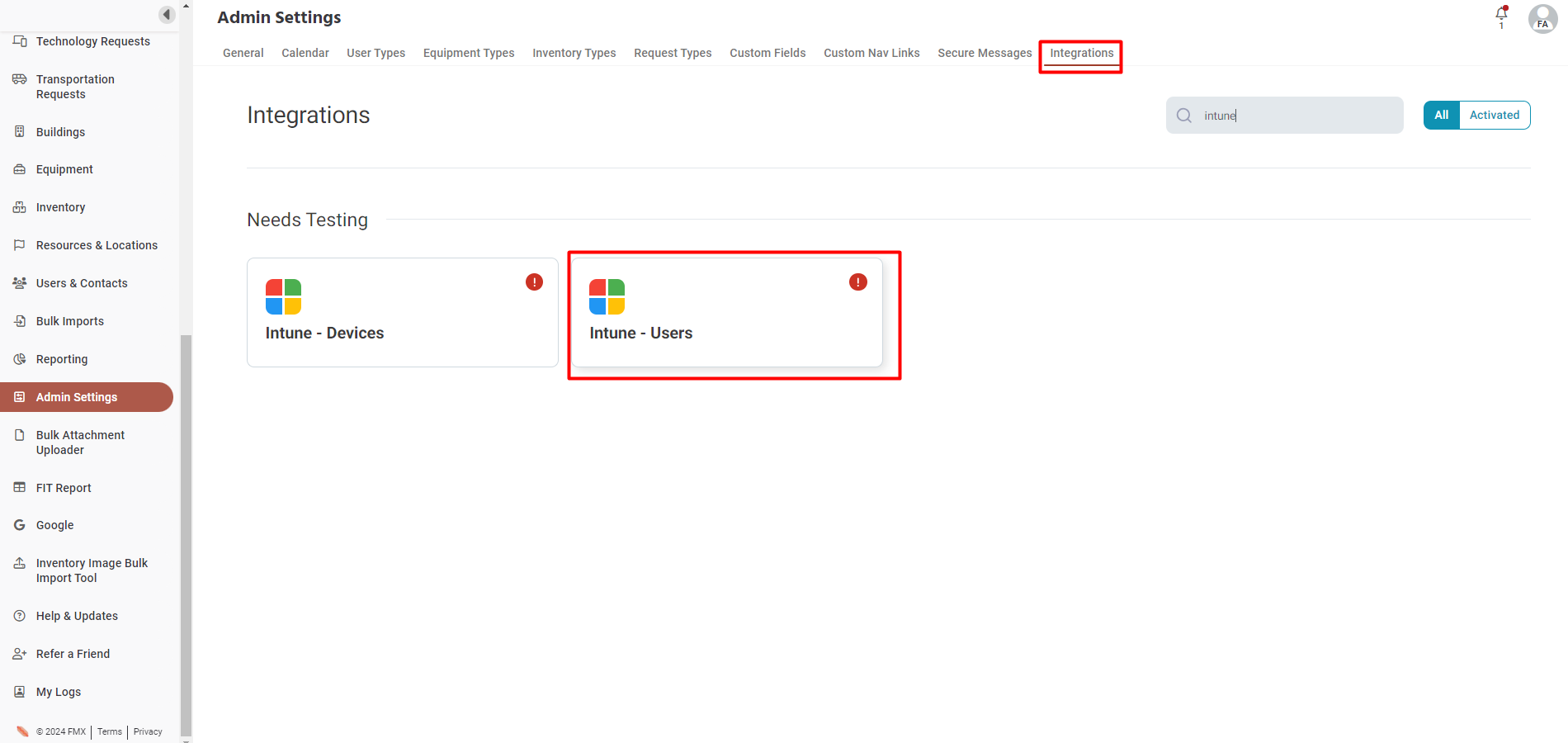
Task: Select the All filter toggle
Action: [x=1441, y=115]
